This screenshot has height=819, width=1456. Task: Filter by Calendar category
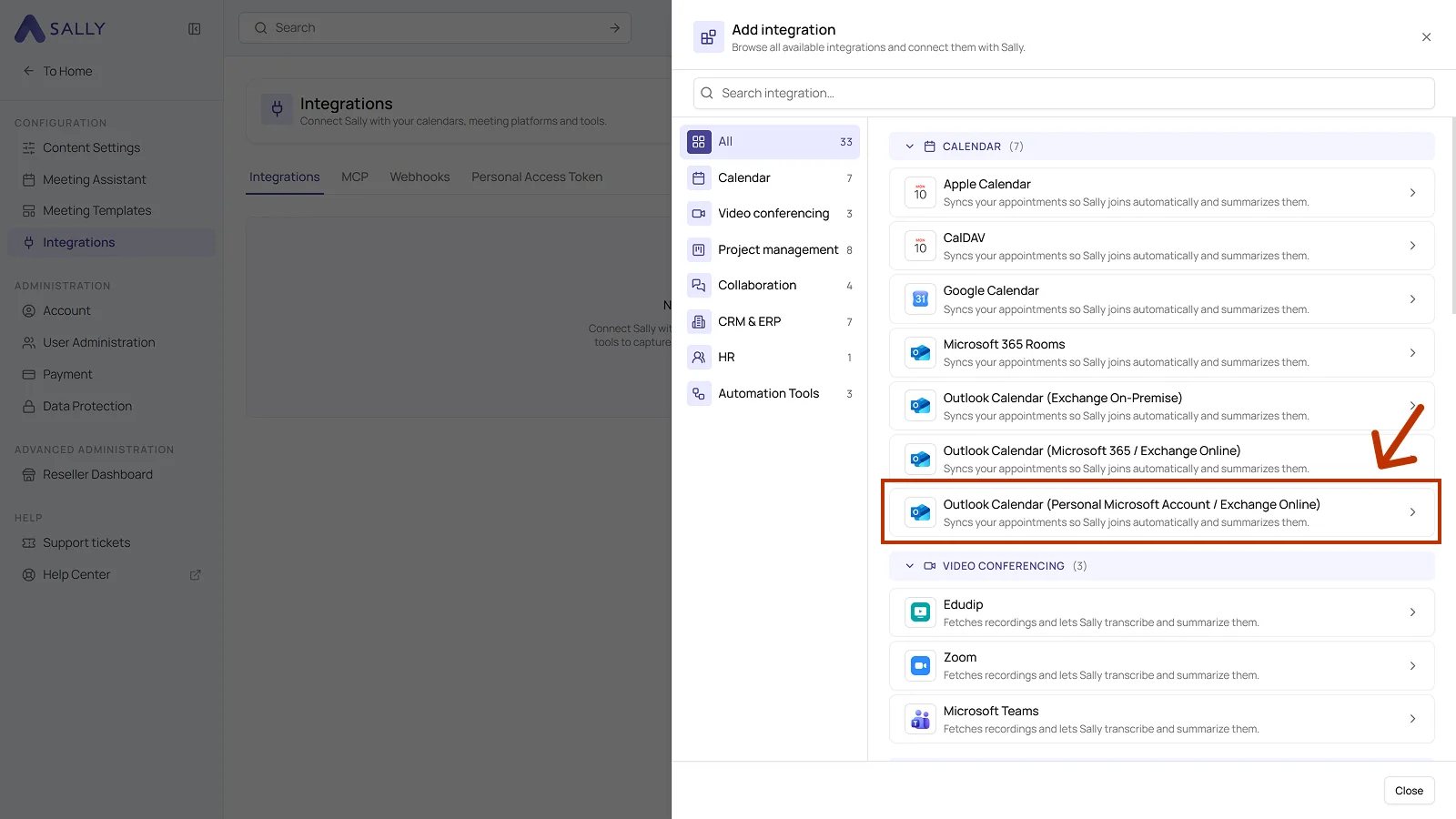tap(770, 178)
